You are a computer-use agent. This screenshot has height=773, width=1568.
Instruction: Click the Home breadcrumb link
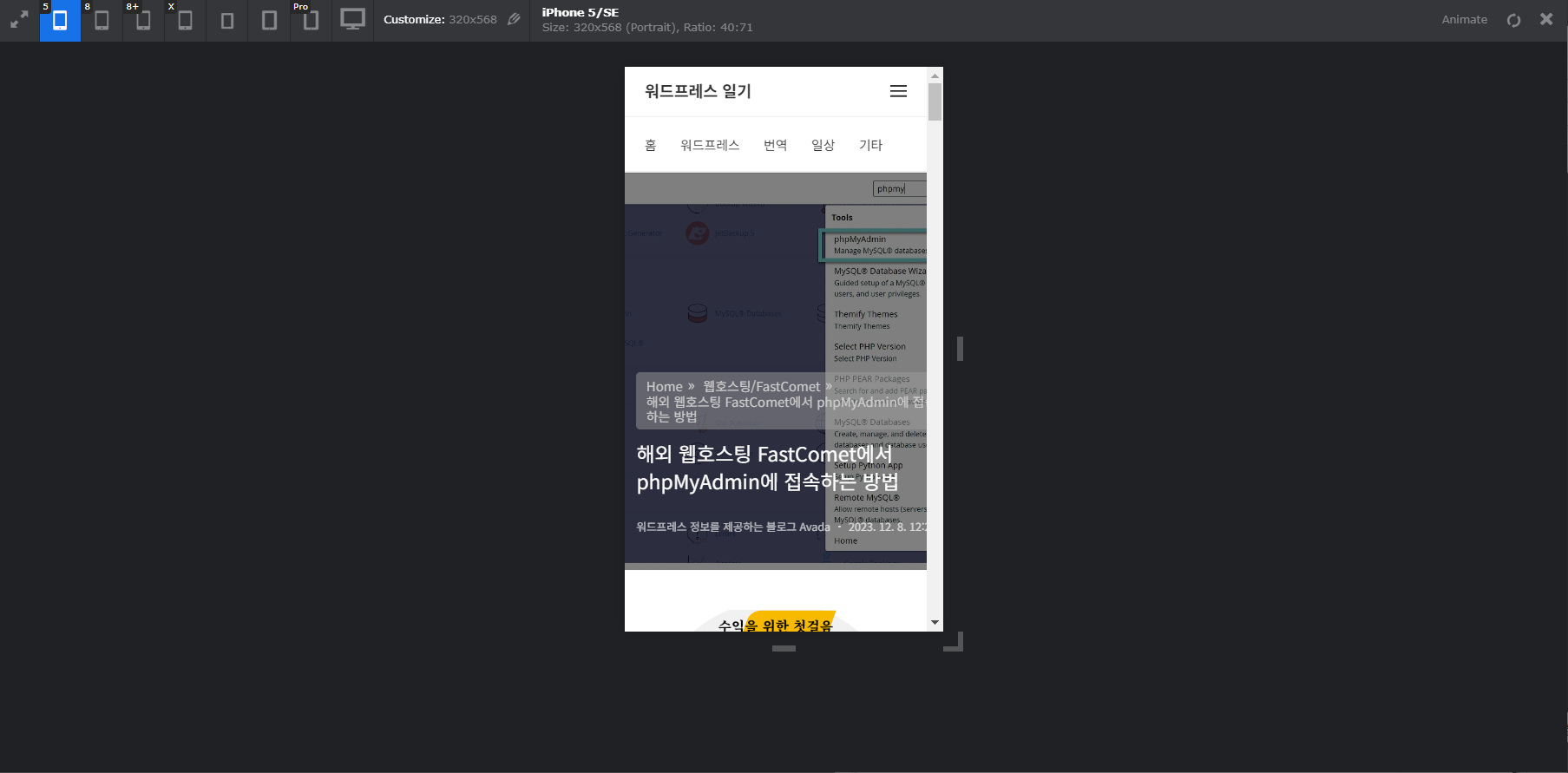click(x=665, y=387)
